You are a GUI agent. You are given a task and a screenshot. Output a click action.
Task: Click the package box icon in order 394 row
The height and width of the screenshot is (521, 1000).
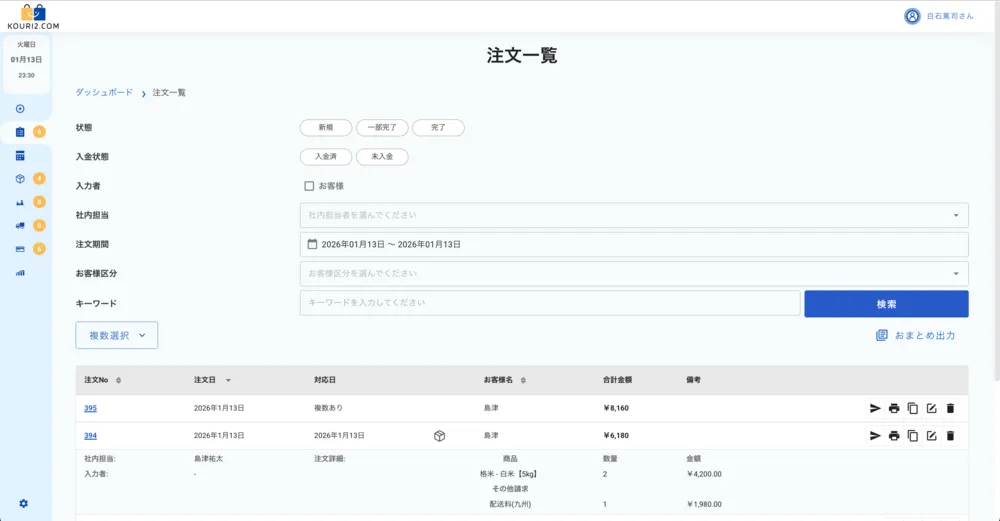(439, 436)
